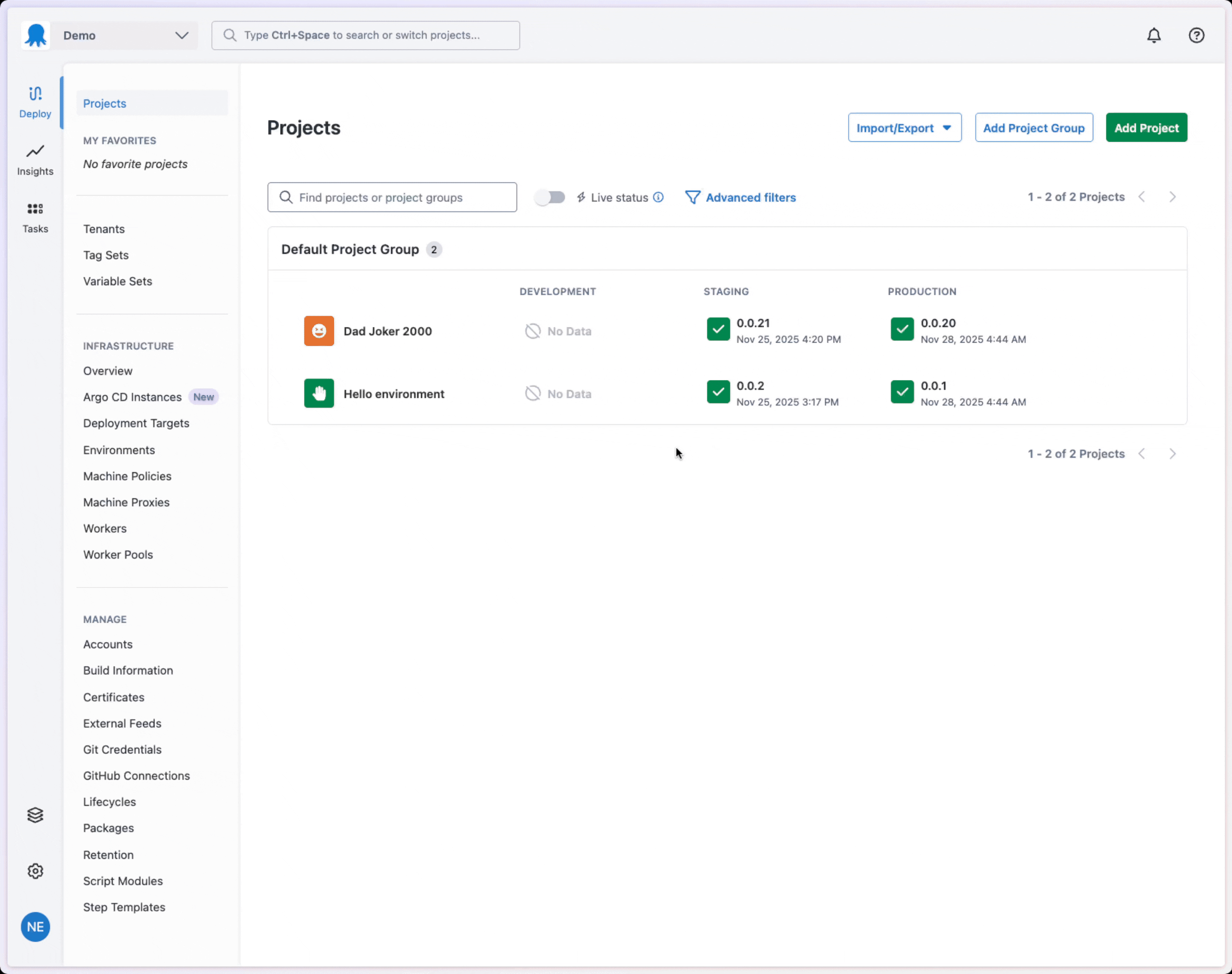
Task: Select Lifecycles from Manage menu
Action: coord(110,802)
